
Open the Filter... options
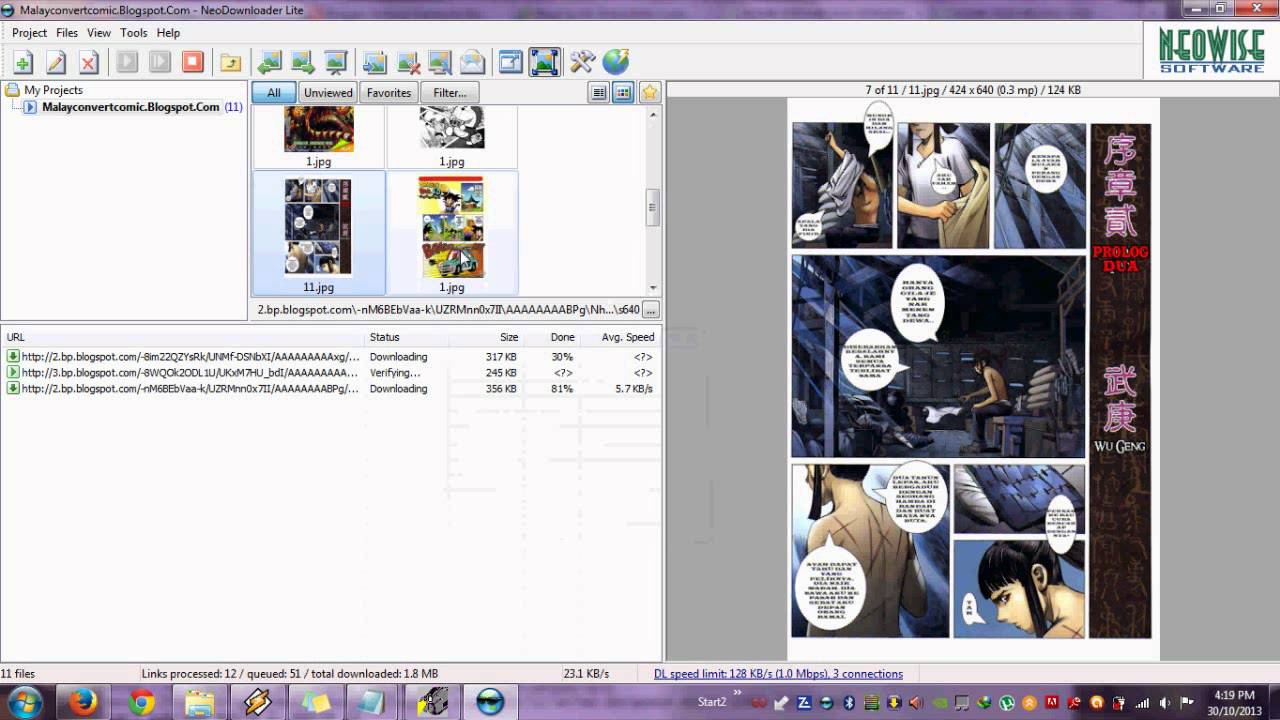click(x=450, y=92)
